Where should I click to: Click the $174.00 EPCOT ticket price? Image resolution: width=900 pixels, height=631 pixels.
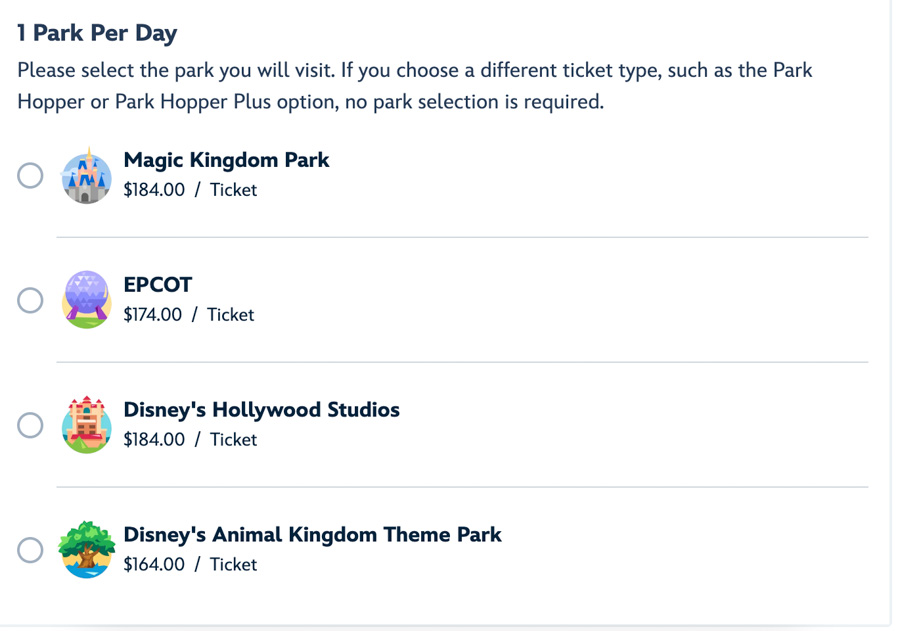(x=153, y=315)
